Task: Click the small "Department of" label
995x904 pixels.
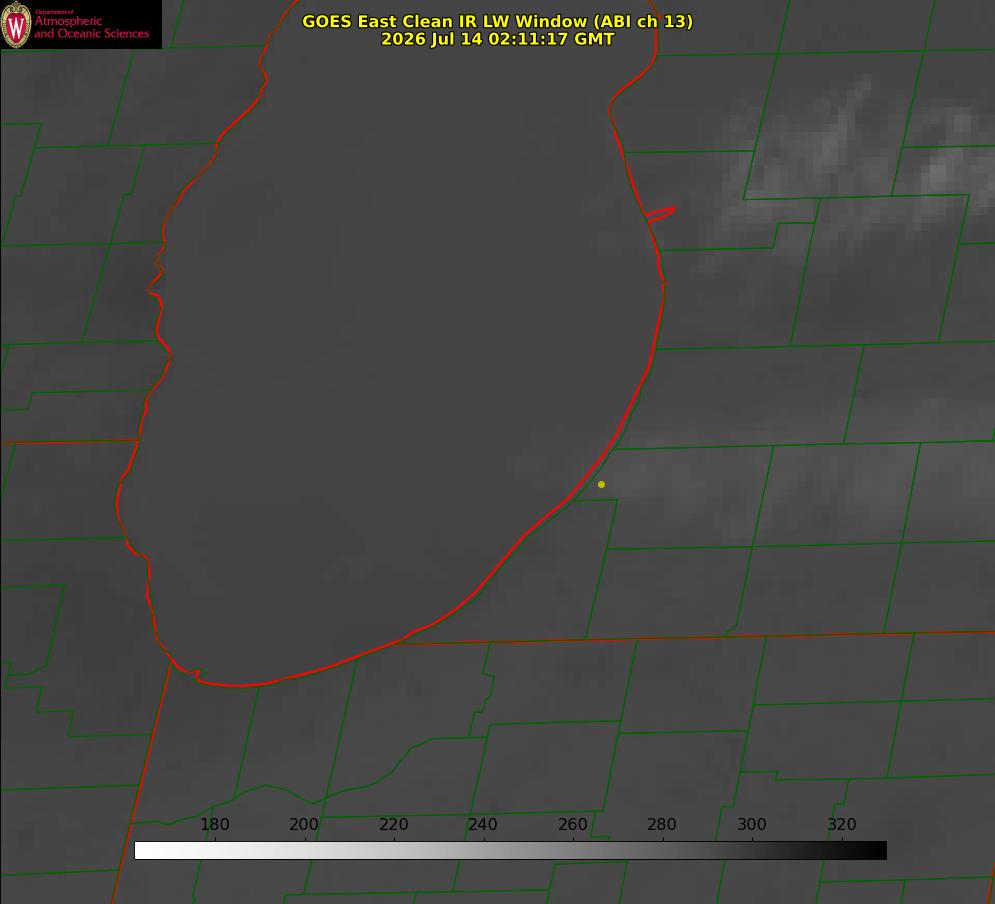Action: click(x=54, y=12)
